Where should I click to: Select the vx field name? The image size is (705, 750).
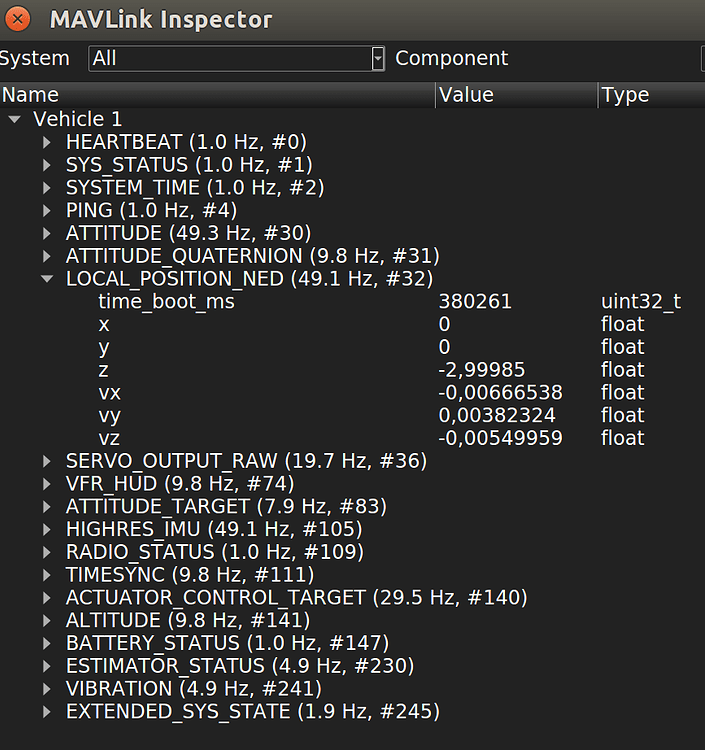coord(110,393)
